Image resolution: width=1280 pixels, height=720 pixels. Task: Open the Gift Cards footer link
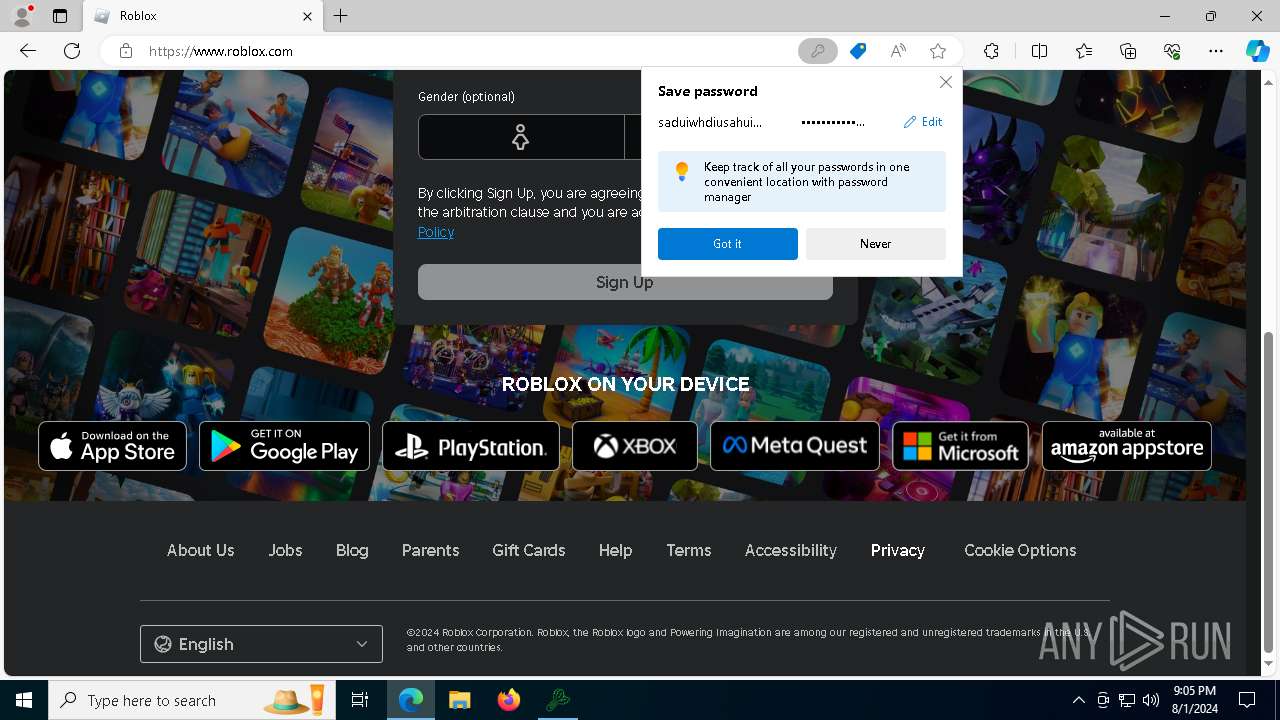529,550
